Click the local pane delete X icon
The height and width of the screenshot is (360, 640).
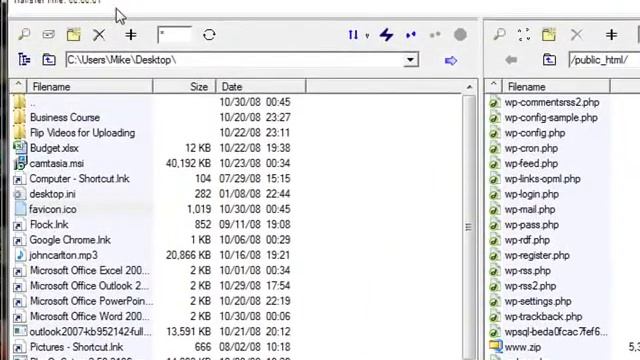point(99,35)
